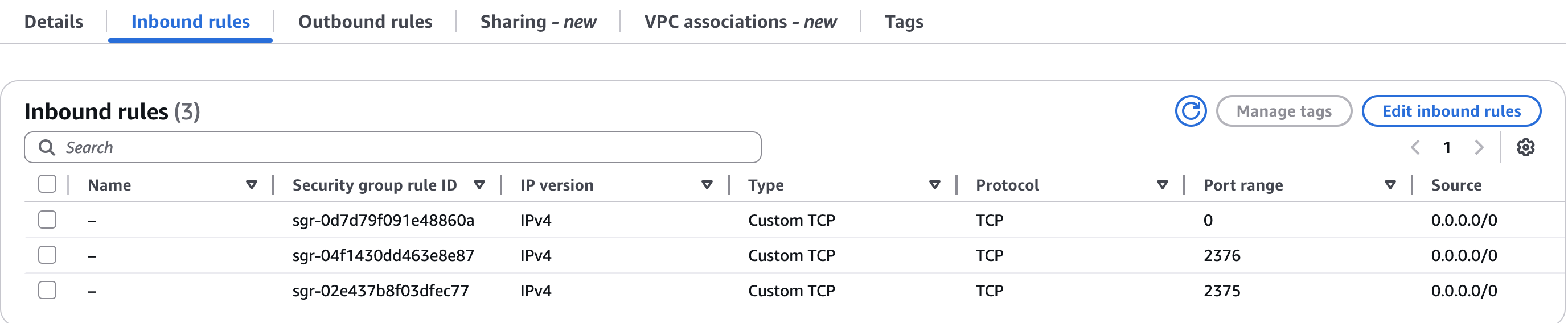Switch to Outbound rules tab
Screen dimensions: 1568x323
pos(365,22)
